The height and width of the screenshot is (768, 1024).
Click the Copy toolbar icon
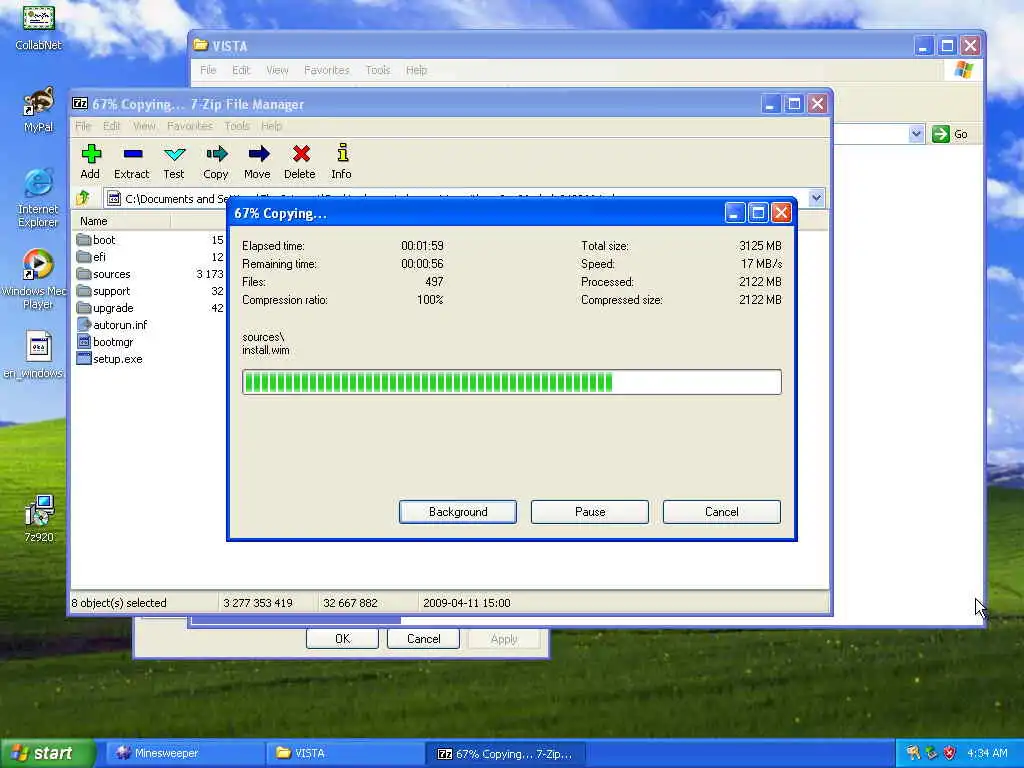[216, 154]
